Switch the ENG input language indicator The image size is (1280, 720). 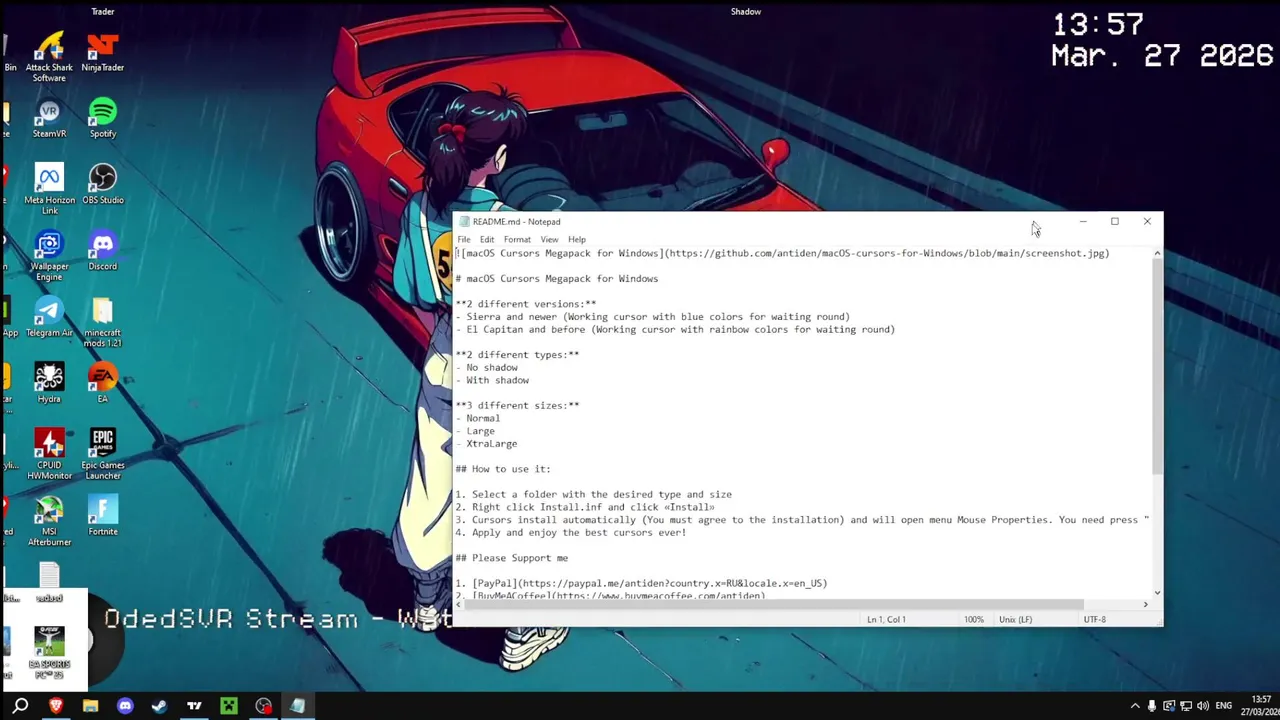pyautogui.click(x=1224, y=706)
